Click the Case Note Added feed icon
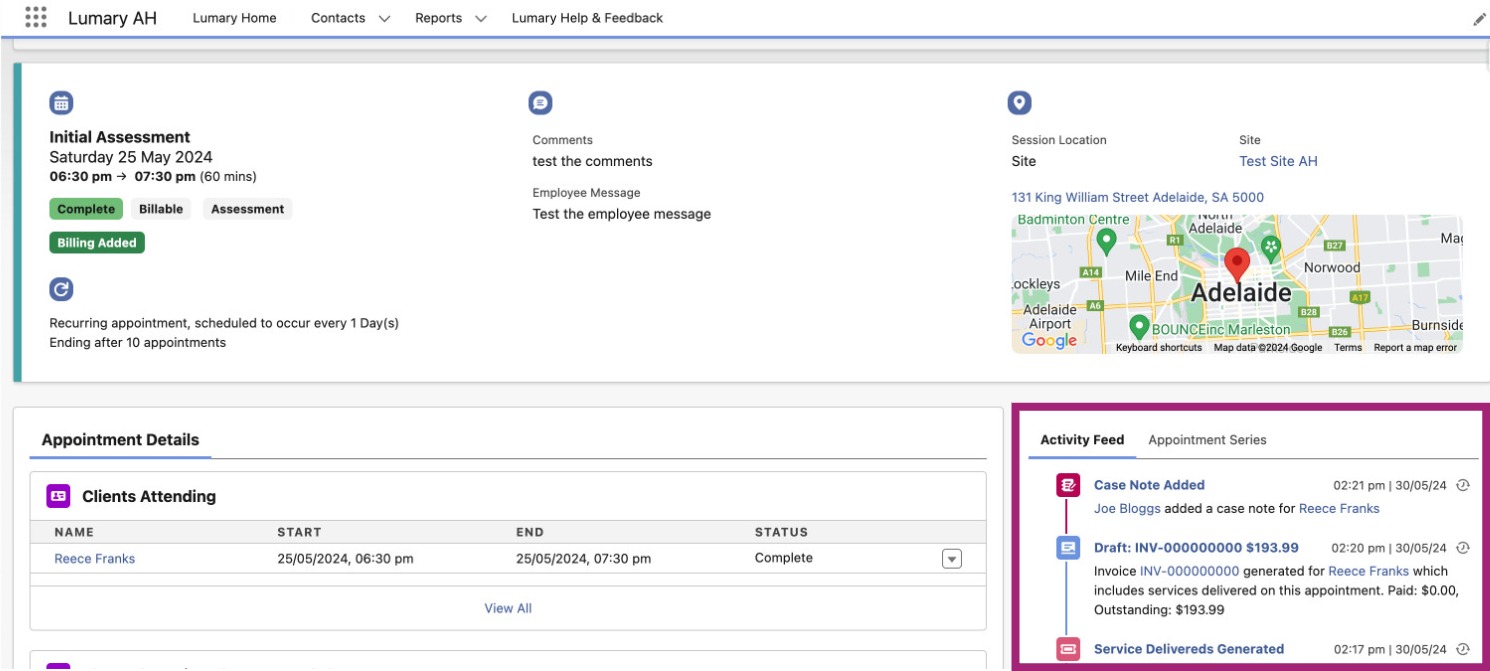1490x671 pixels. pos(1066,484)
